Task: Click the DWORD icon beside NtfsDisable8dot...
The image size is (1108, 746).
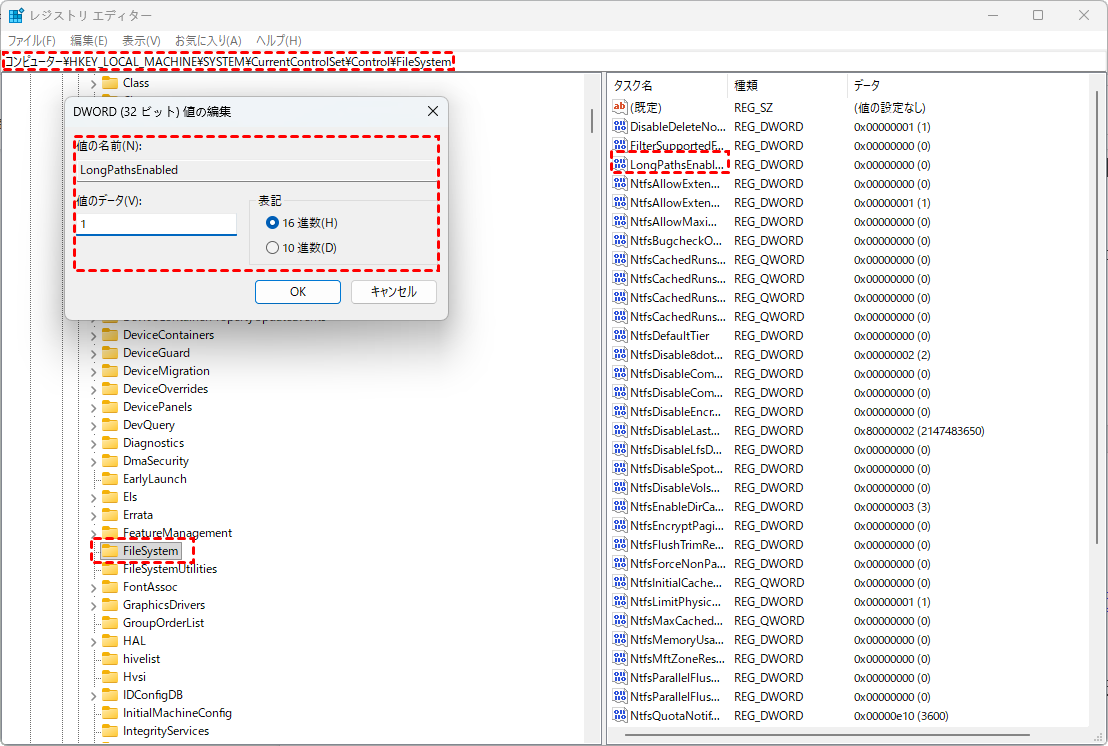Action: (x=620, y=355)
